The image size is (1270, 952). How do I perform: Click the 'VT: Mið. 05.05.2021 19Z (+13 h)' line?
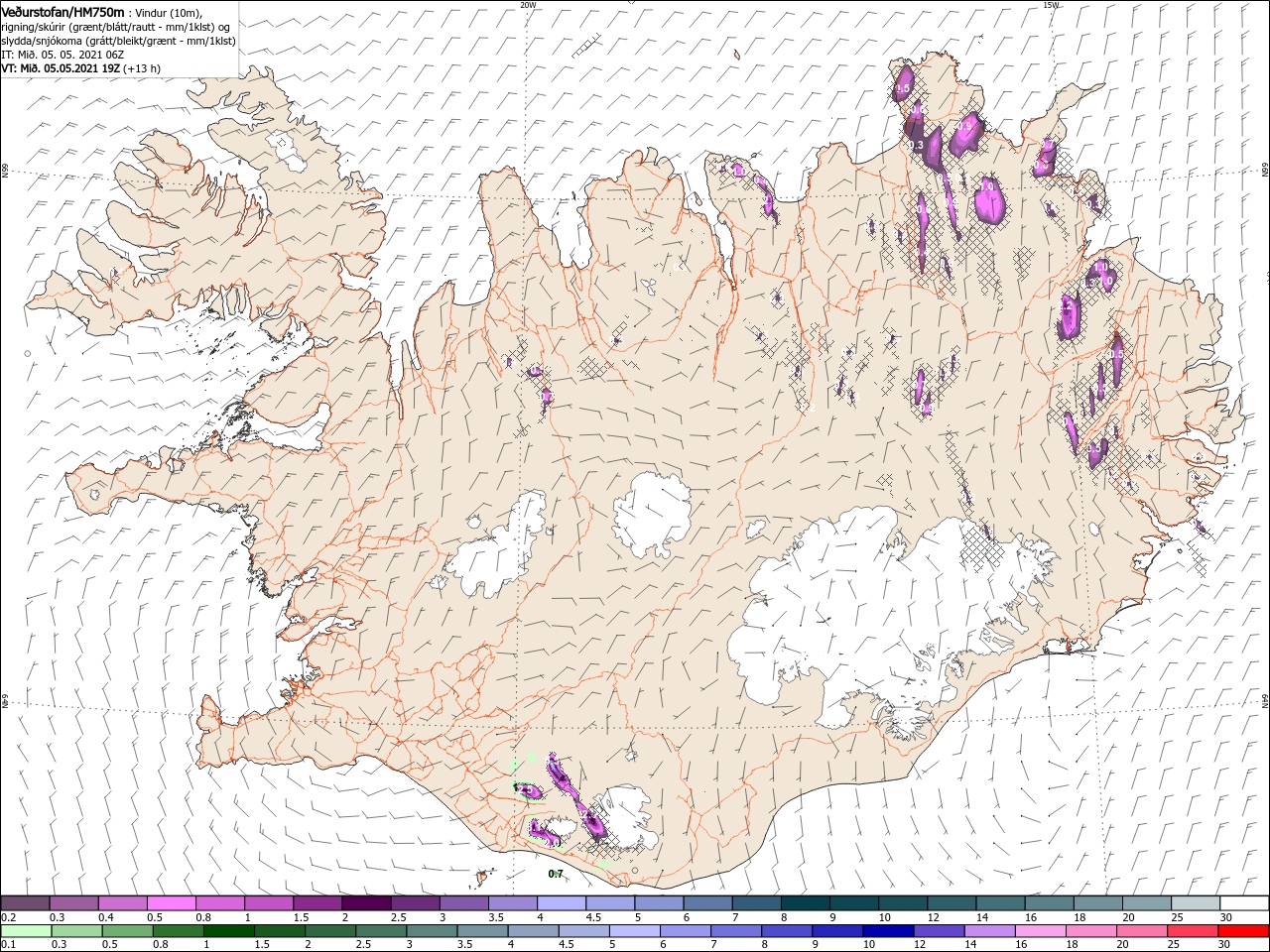coord(81,68)
